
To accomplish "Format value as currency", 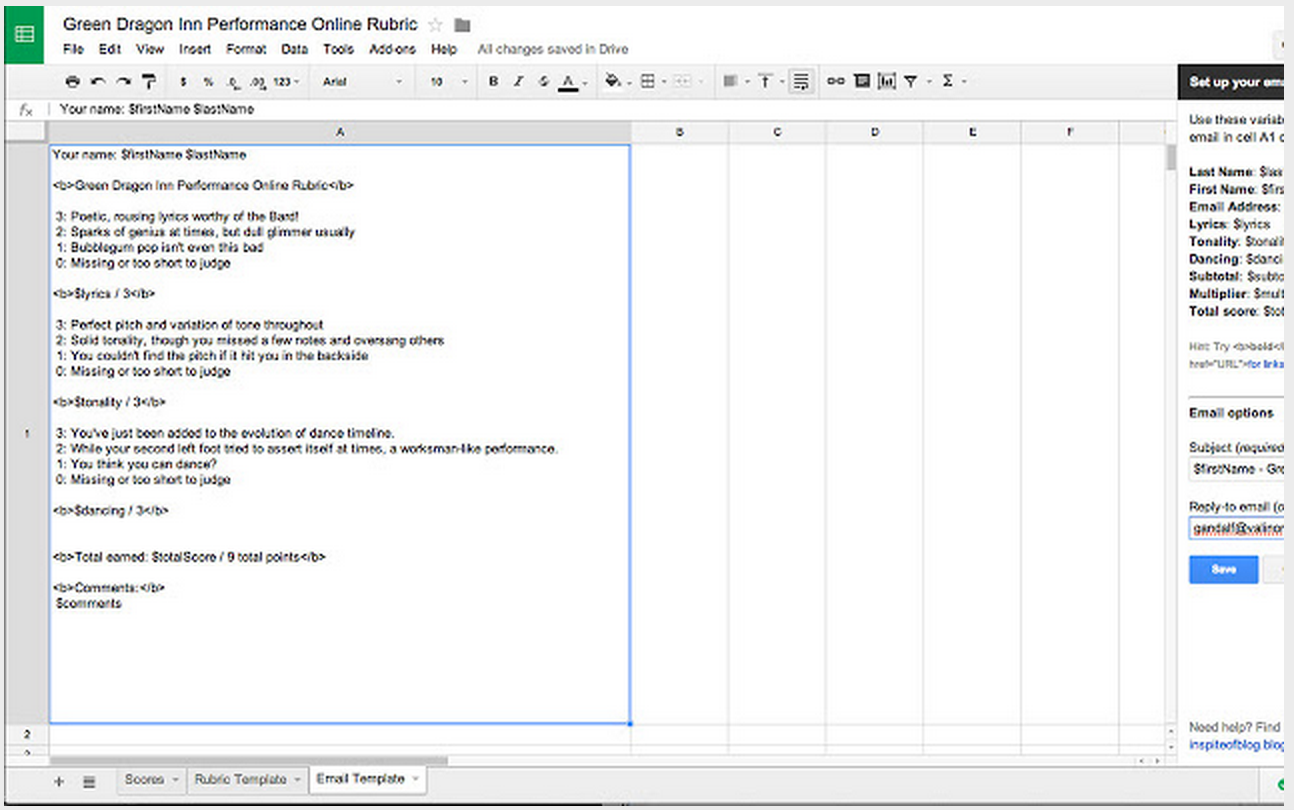I will click(x=184, y=81).
